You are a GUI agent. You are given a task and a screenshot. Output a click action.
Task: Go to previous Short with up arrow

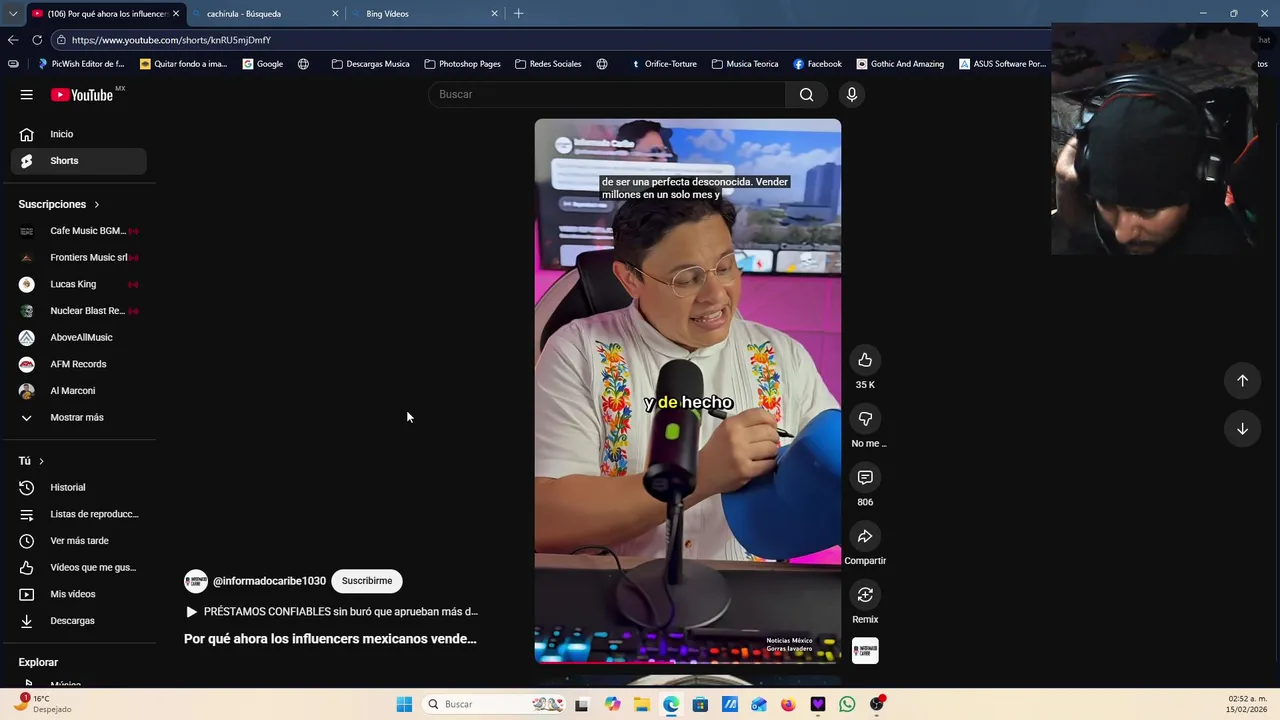tap(1242, 380)
